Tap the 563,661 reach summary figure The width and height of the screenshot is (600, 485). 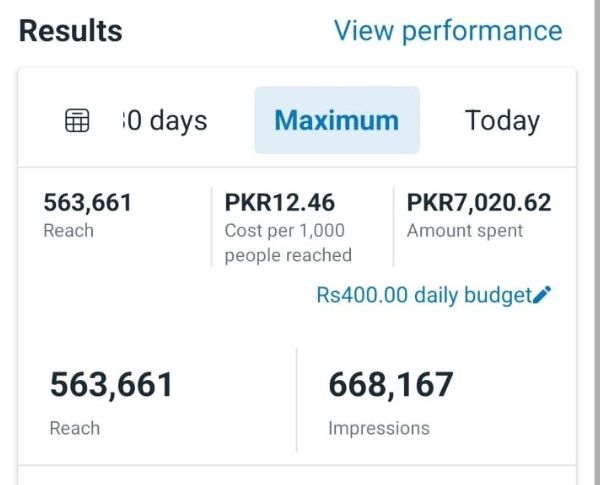tap(87, 203)
